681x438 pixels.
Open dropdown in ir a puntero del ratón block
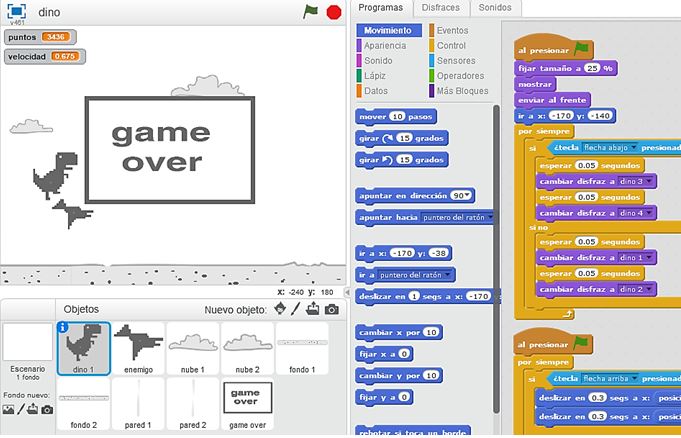click(448, 275)
